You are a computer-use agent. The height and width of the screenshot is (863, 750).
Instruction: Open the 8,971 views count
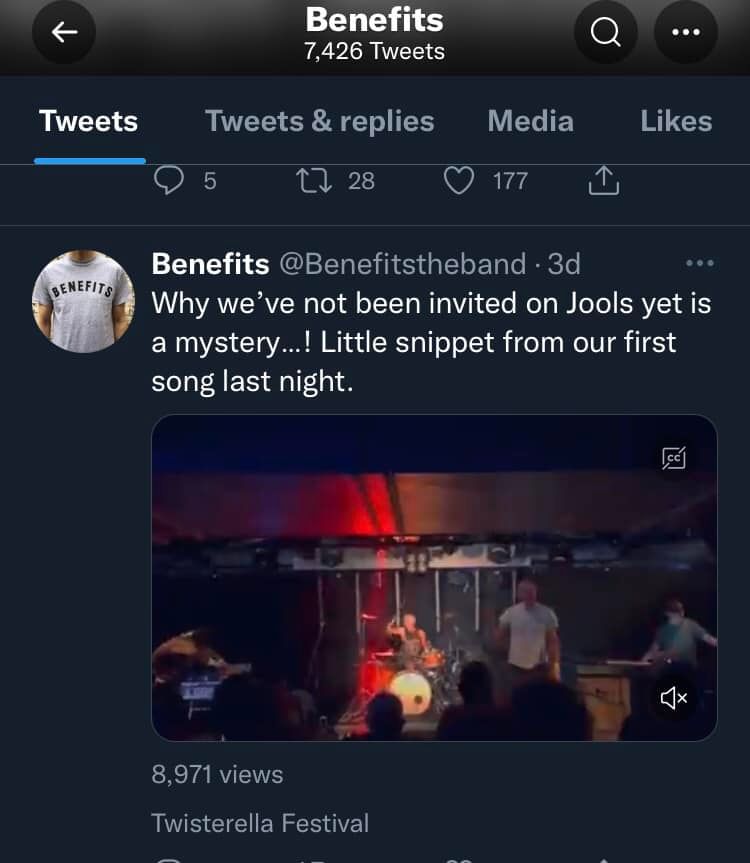pos(217,774)
